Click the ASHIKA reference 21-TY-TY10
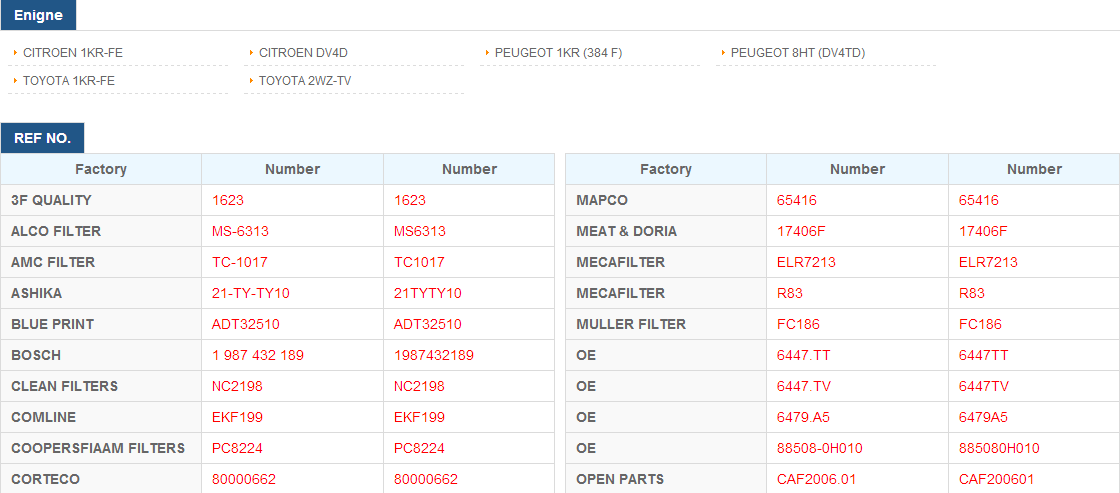The height and width of the screenshot is (493, 1120). 251,293
